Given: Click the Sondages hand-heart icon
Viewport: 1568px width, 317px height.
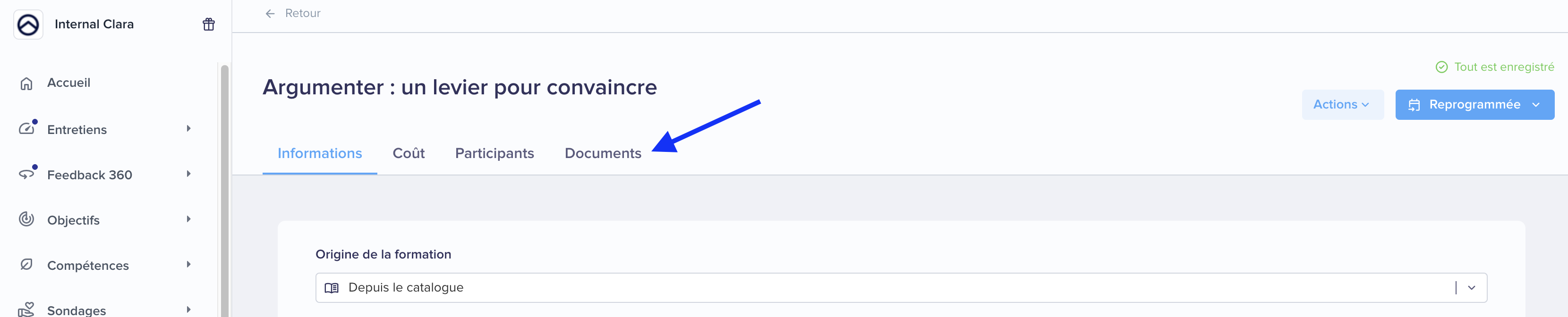Looking at the screenshot, I should (26, 310).
